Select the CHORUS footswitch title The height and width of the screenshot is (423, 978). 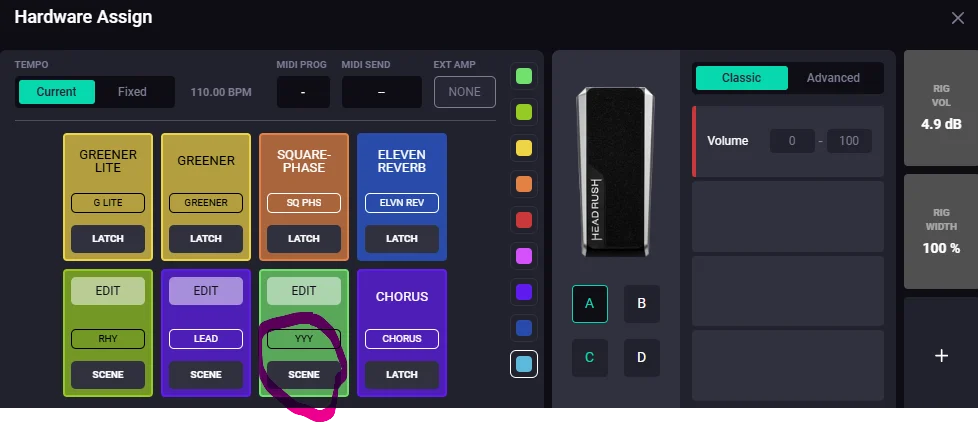point(402,296)
